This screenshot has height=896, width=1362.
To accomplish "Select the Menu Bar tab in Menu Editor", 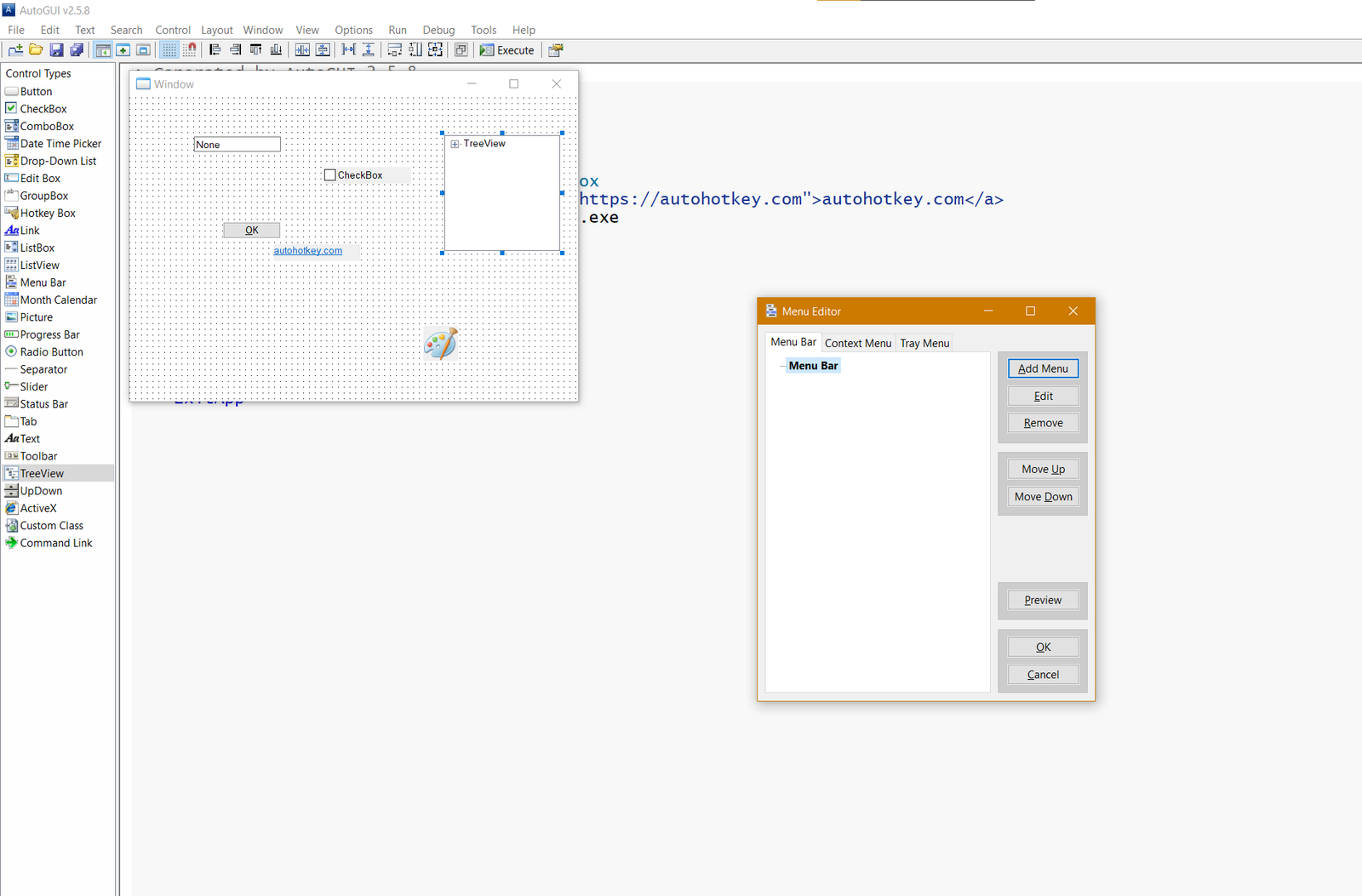I will (x=793, y=342).
